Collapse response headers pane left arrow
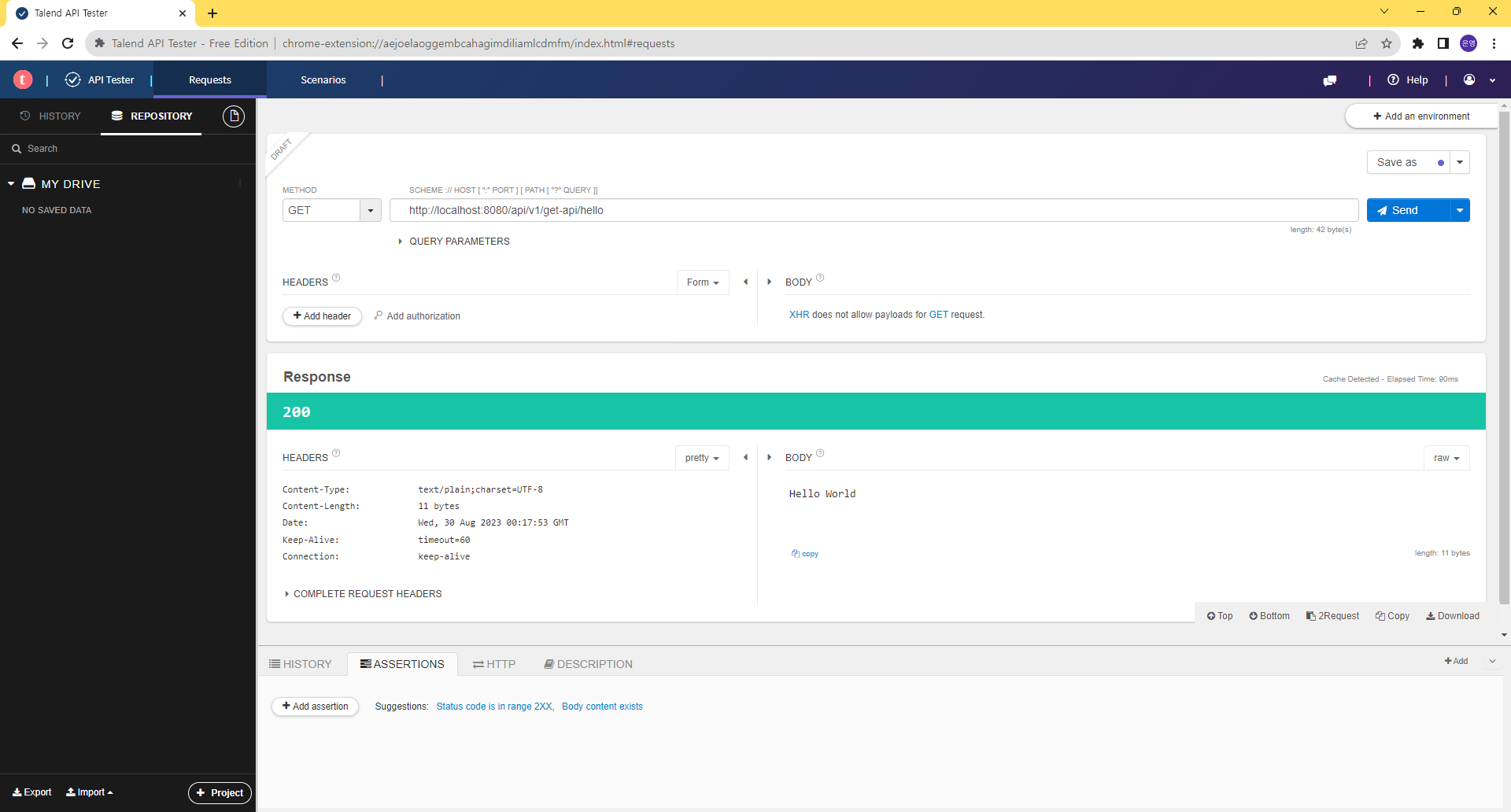The height and width of the screenshot is (812, 1511). pos(745,457)
